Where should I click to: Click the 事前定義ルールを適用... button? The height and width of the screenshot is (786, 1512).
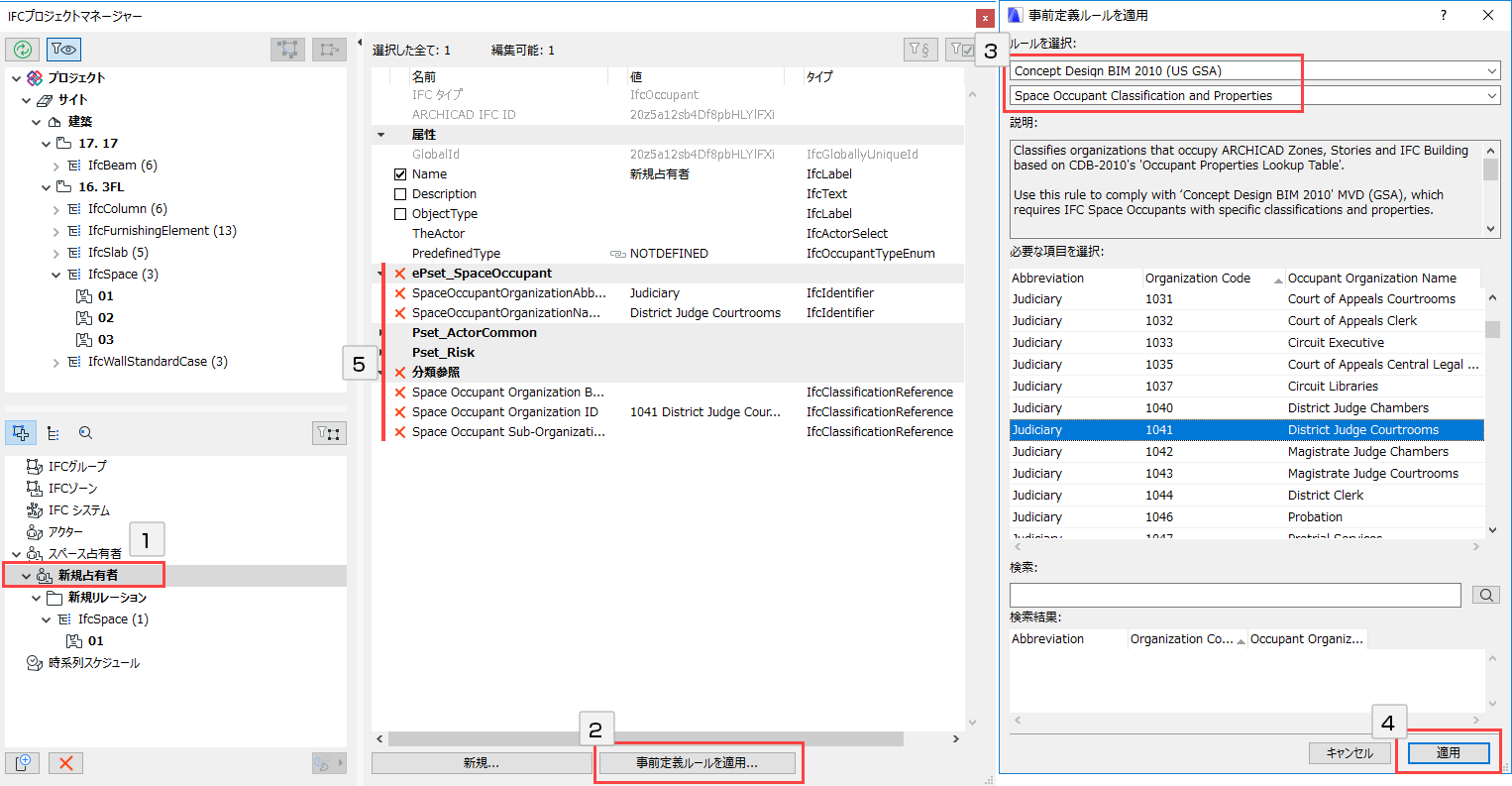(x=697, y=763)
